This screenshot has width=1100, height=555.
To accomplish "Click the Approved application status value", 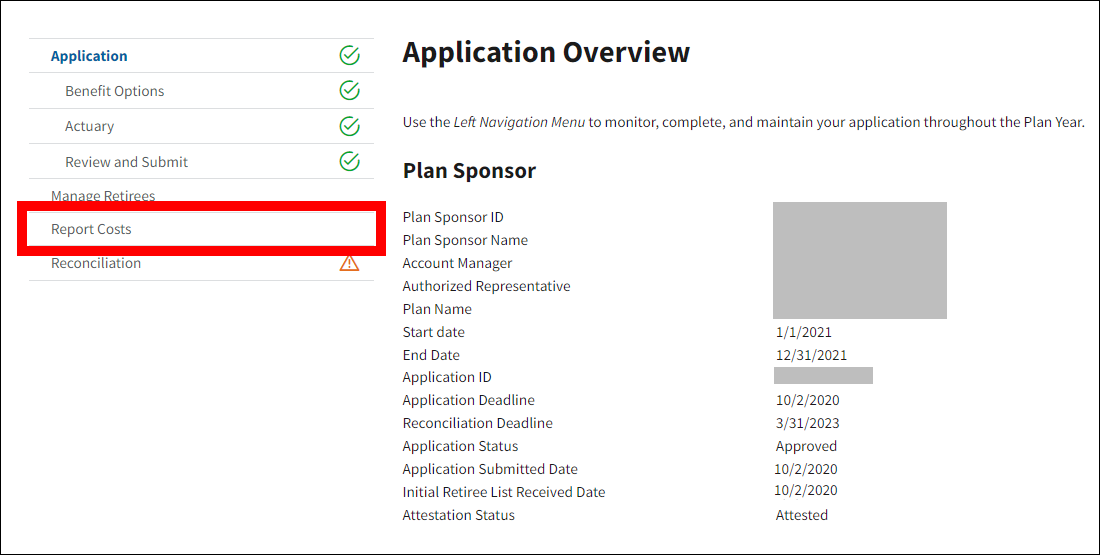I will pyautogui.click(x=806, y=446).
